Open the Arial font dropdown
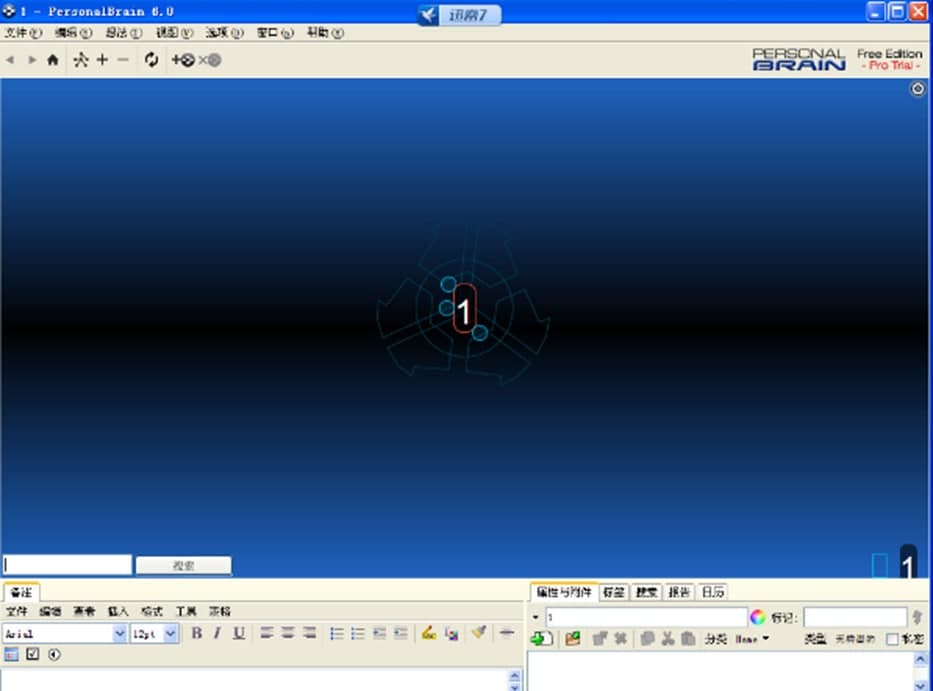 coord(120,633)
